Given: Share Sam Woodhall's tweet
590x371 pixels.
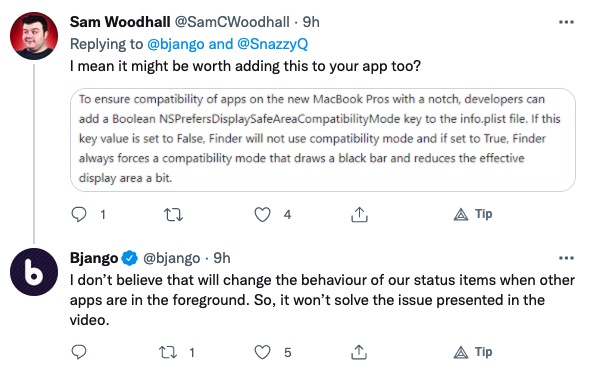Looking at the screenshot, I should [359, 214].
